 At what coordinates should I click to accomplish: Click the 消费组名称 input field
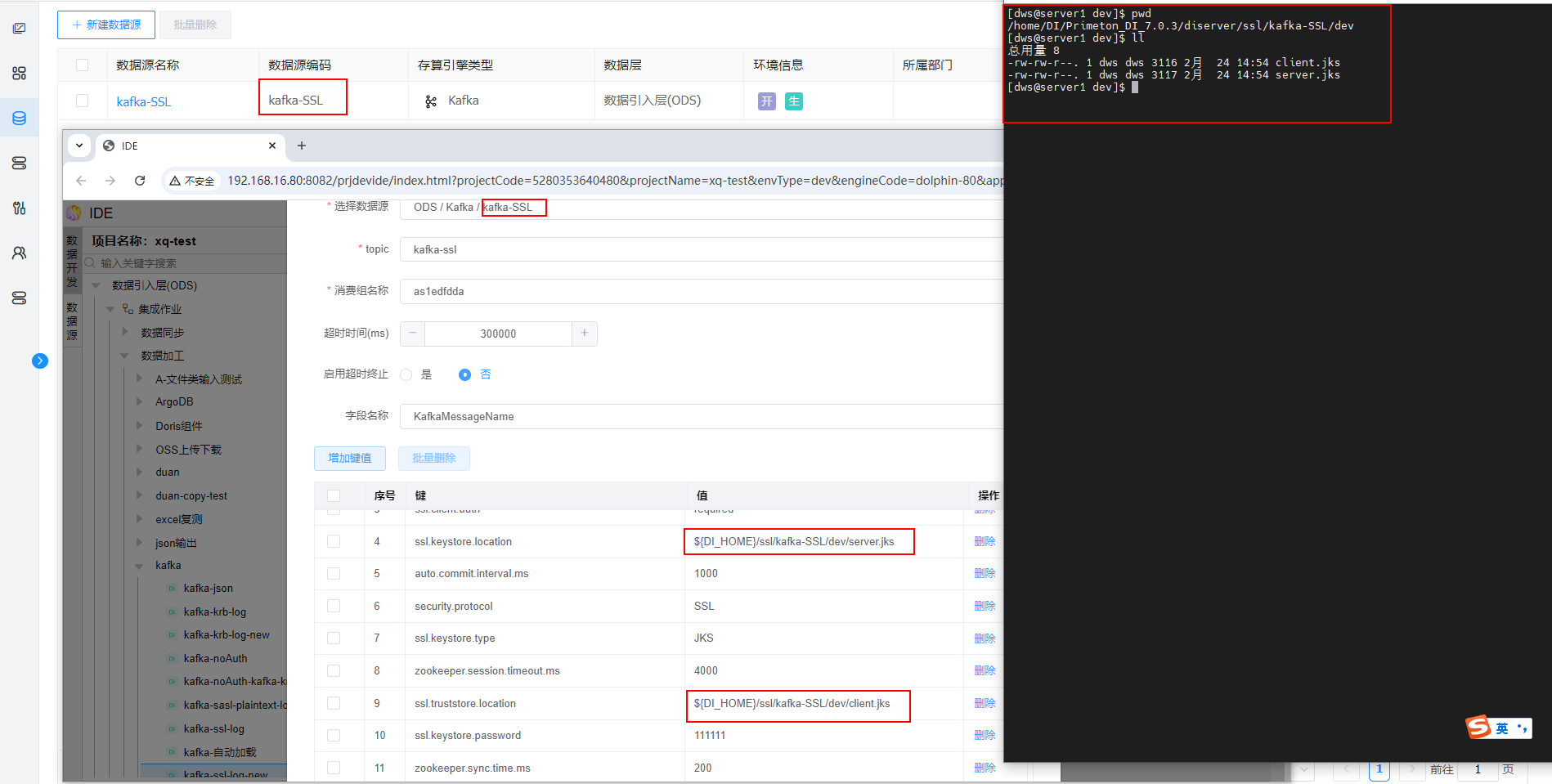pyautogui.click(x=702, y=291)
